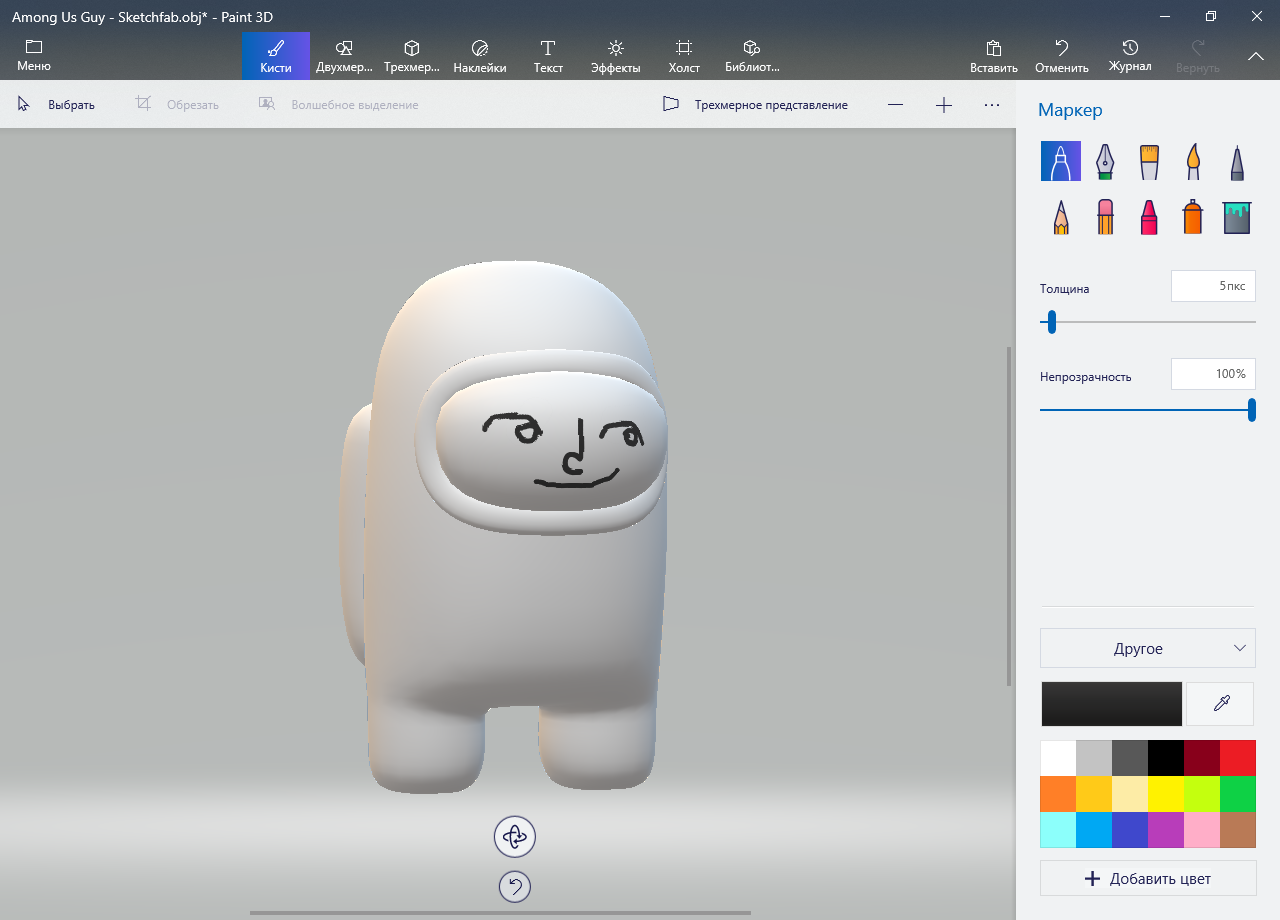Open the three-dots more options menu

992,105
